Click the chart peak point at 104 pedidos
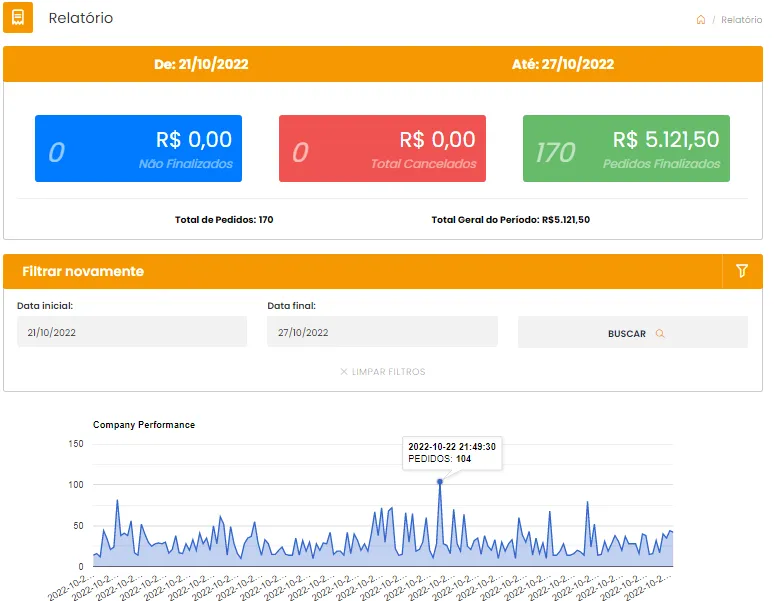Image resolution: width=784 pixels, height=601 pixels. pos(440,482)
